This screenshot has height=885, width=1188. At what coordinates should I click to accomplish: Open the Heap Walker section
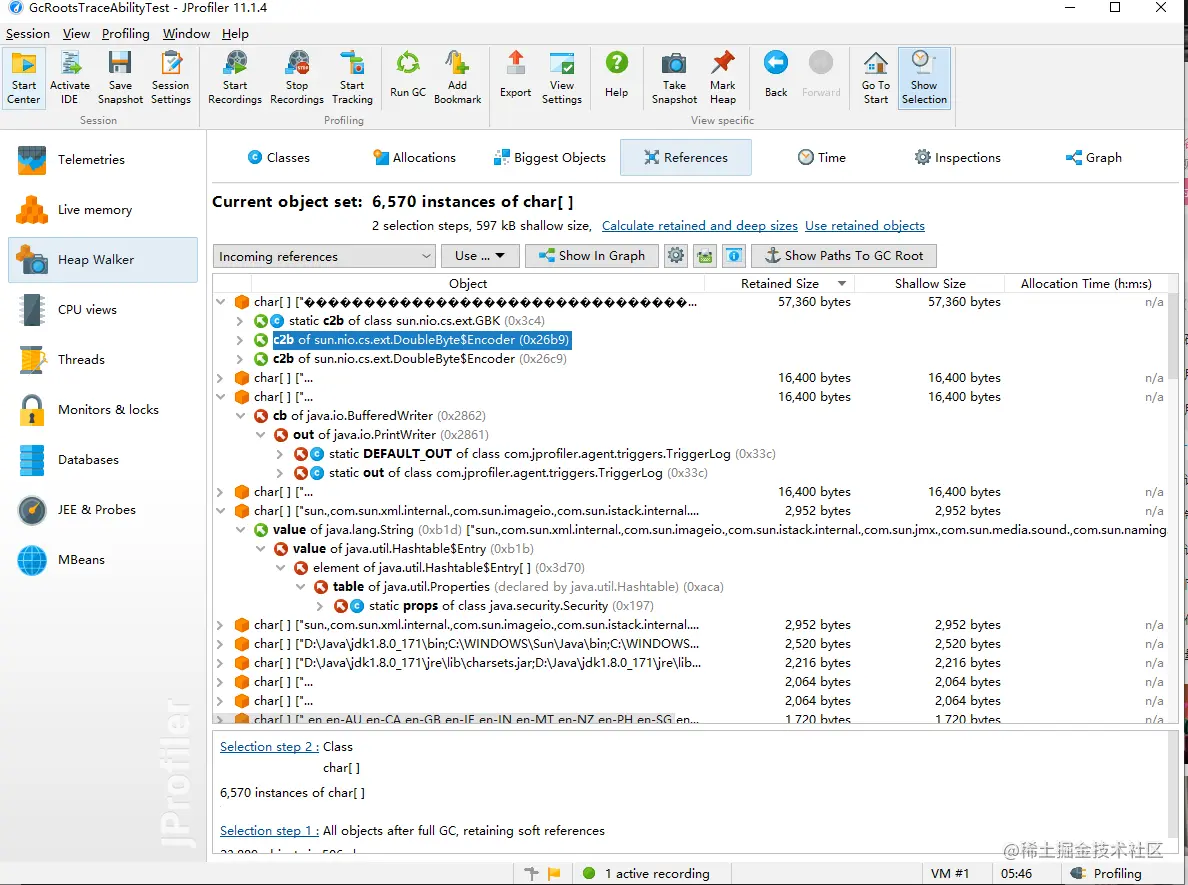(103, 260)
